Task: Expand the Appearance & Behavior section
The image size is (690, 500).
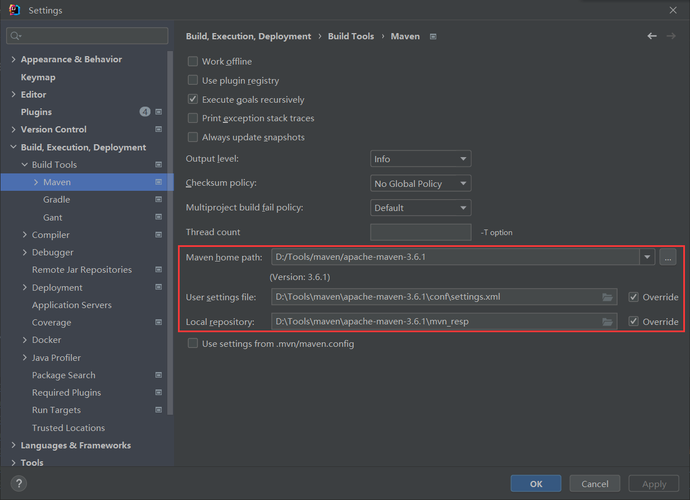Action: [13, 59]
